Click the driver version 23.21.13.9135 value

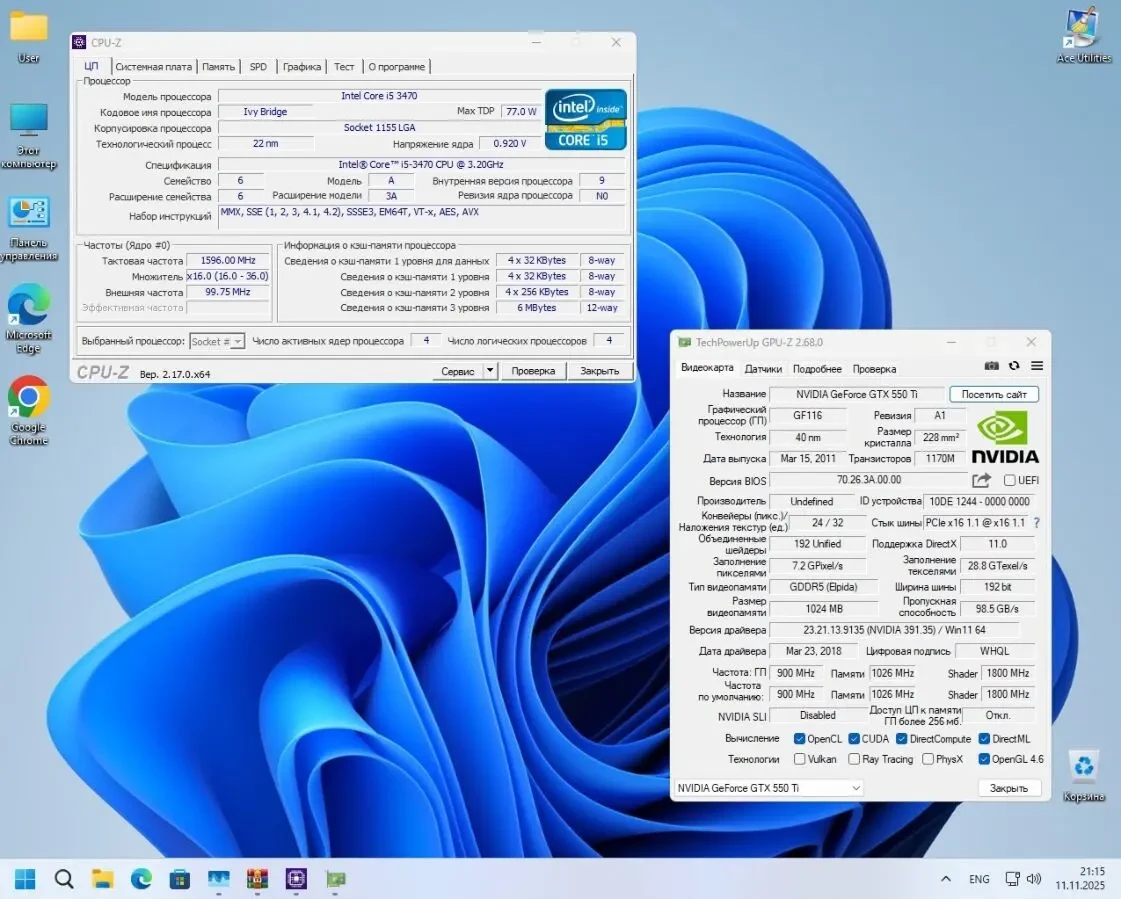(x=894, y=630)
